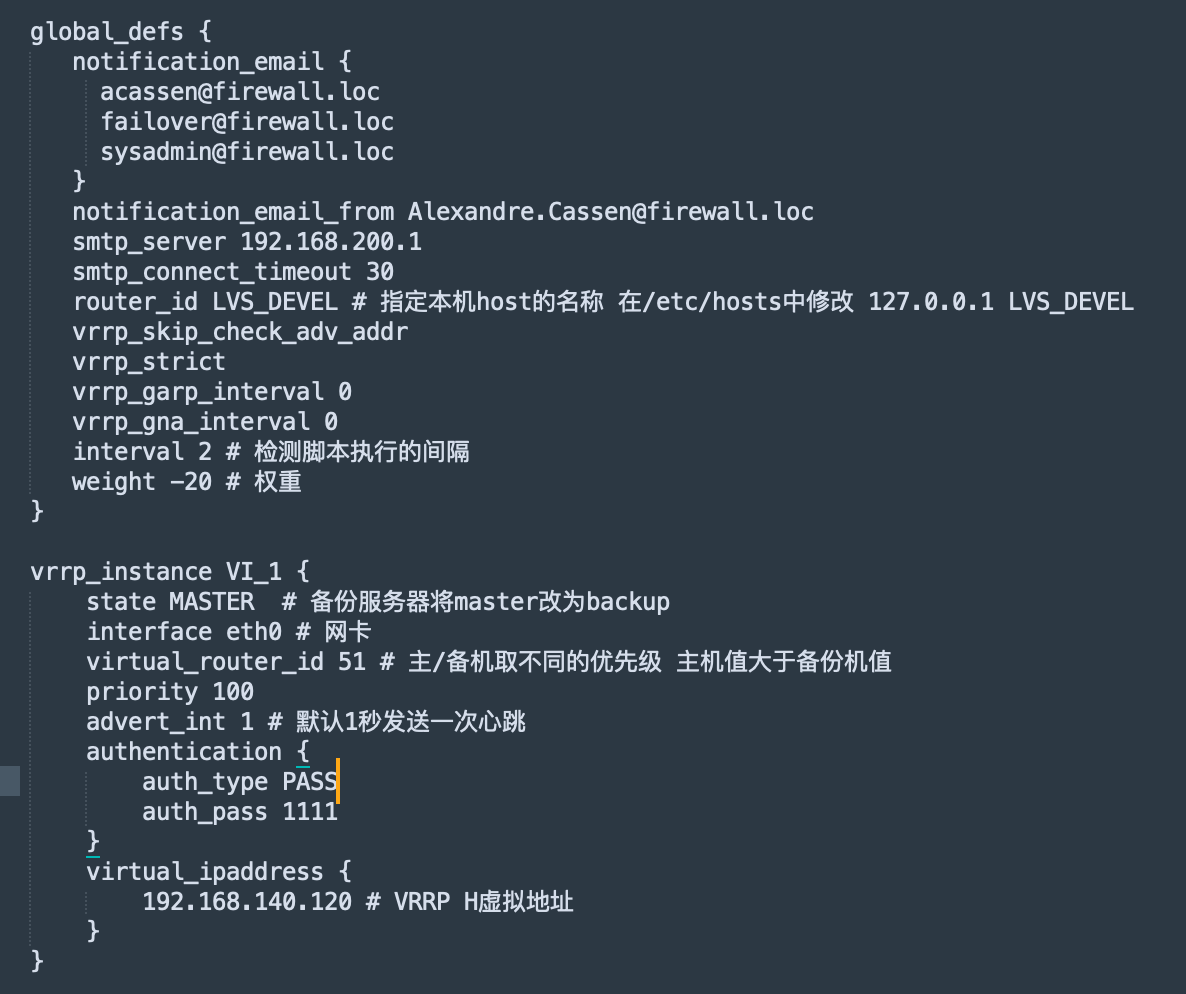Click the acassen@firewall.loc email address
The width and height of the screenshot is (1186, 994).
pyautogui.click(x=240, y=91)
